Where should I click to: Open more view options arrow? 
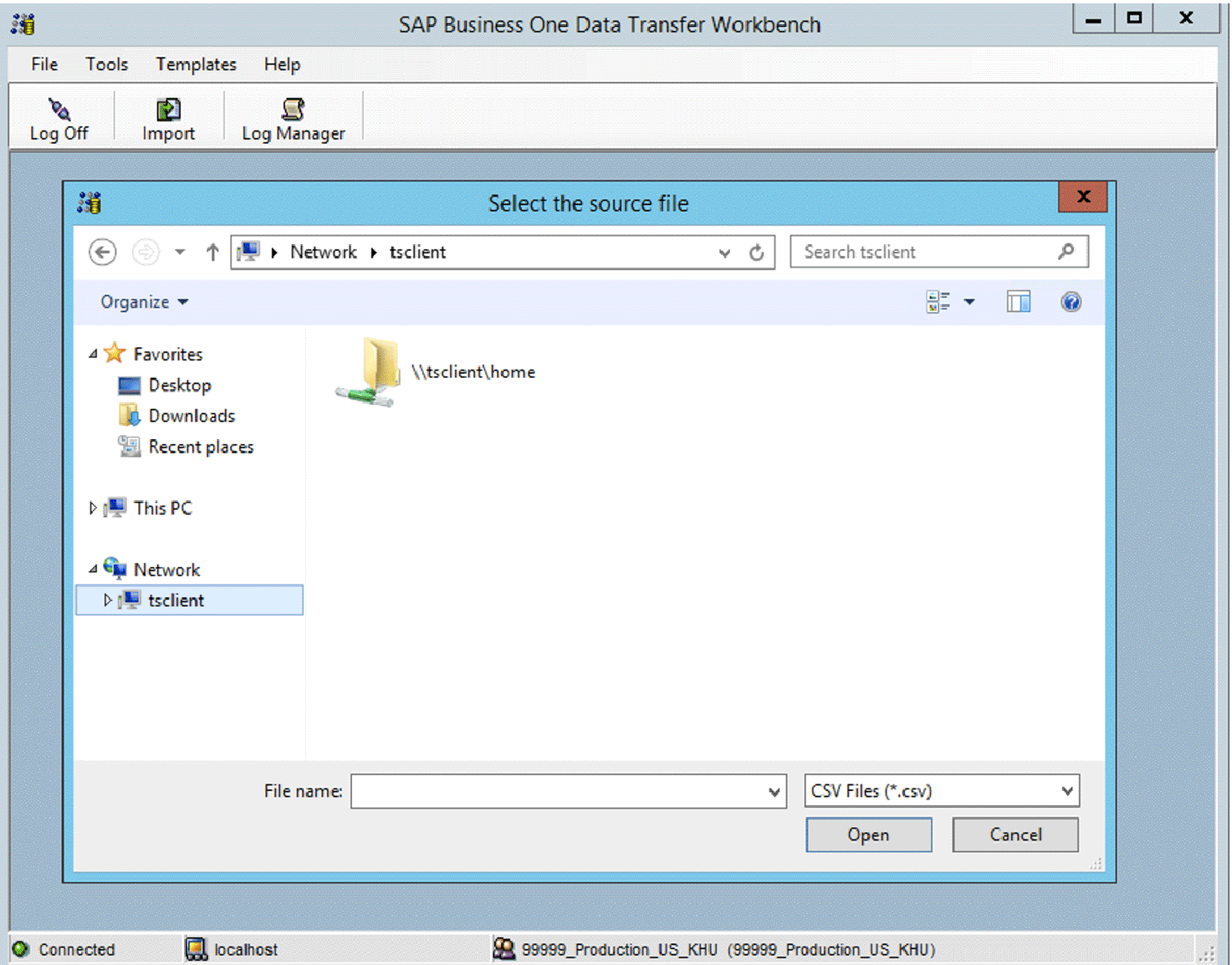tap(969, 302)
